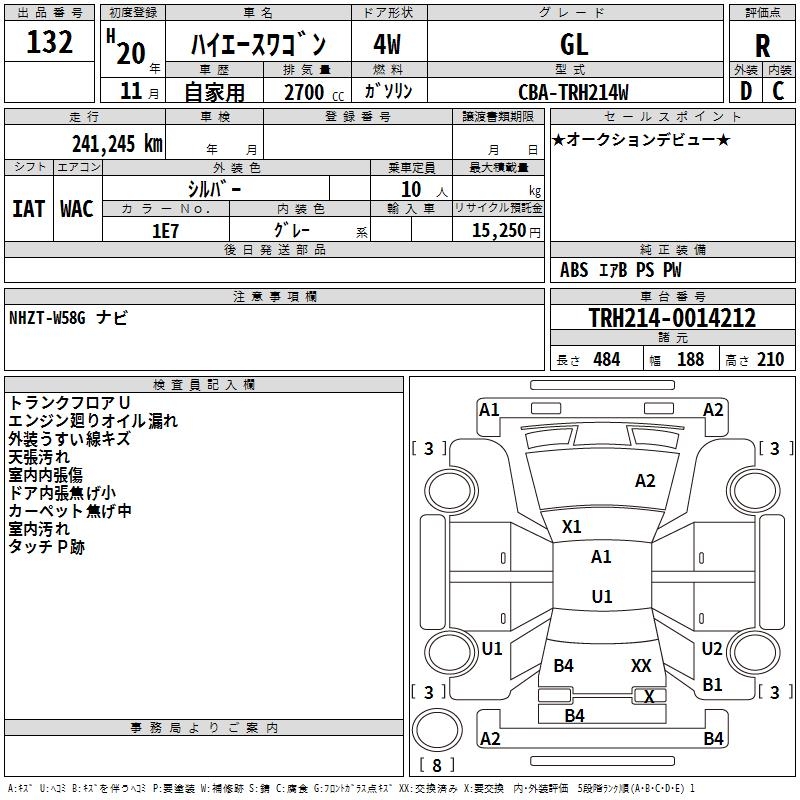Click the registration month 11
Screen dimensions: 800x800
[x=131, y=91]
